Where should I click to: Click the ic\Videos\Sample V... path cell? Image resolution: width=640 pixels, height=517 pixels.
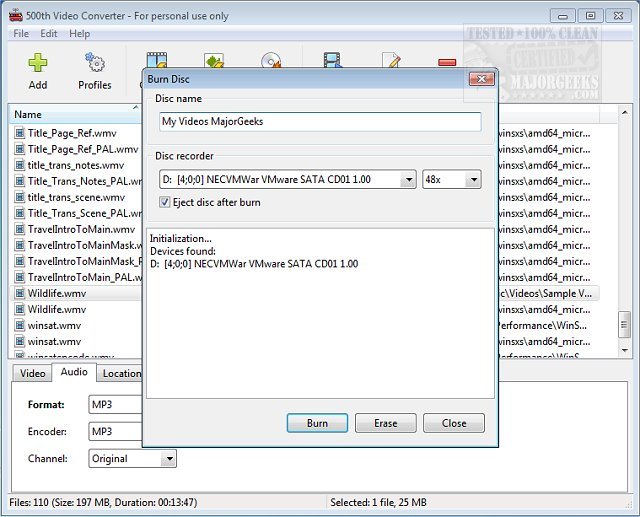544,293
